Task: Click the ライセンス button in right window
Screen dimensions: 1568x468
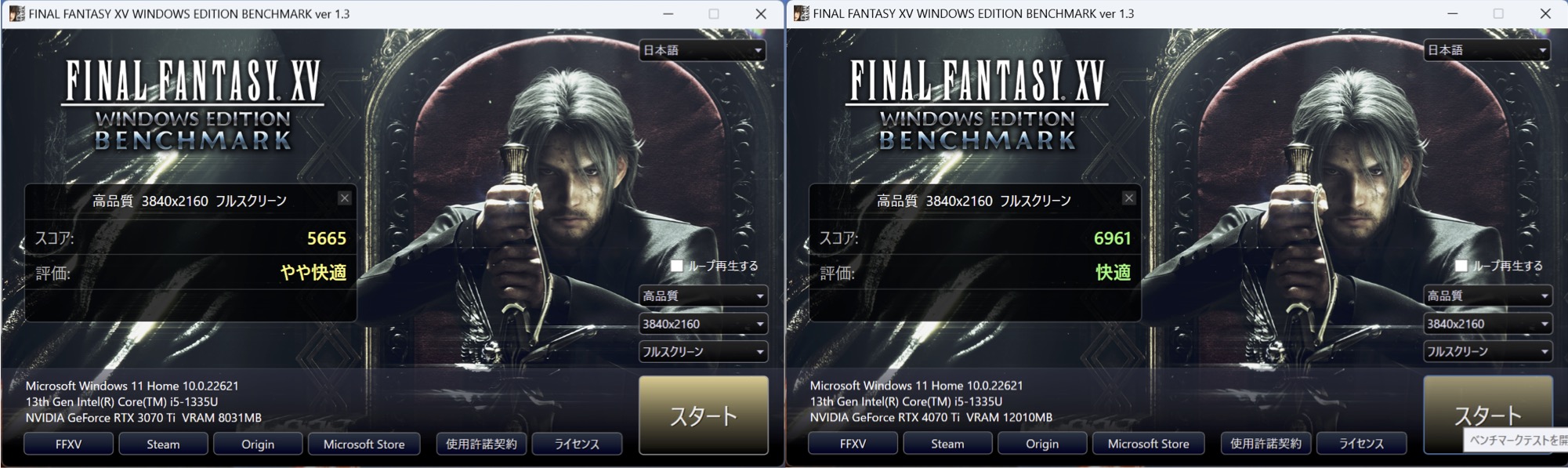Action: point(1362,444)
